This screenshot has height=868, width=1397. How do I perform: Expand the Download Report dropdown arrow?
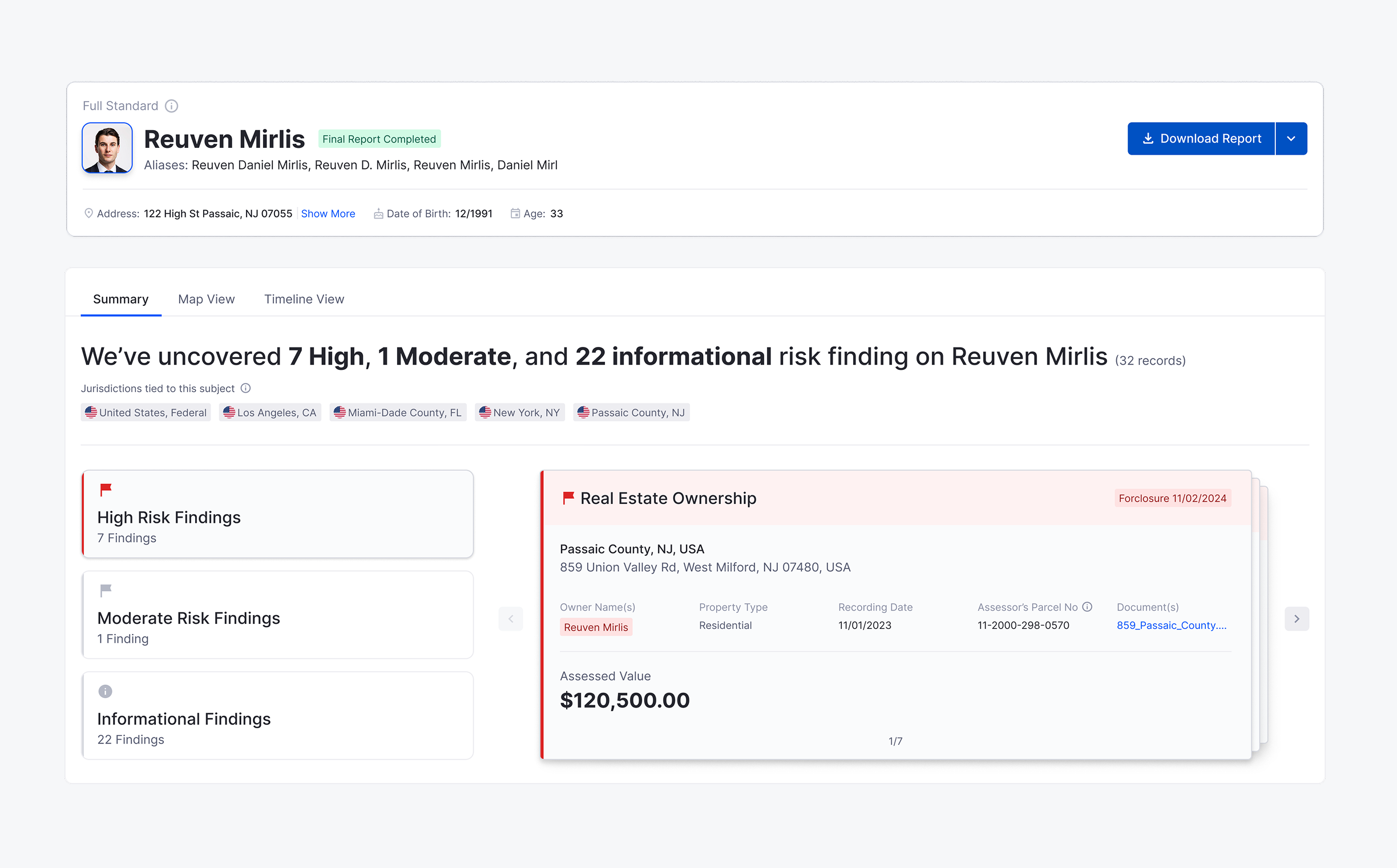point(1291,138)
